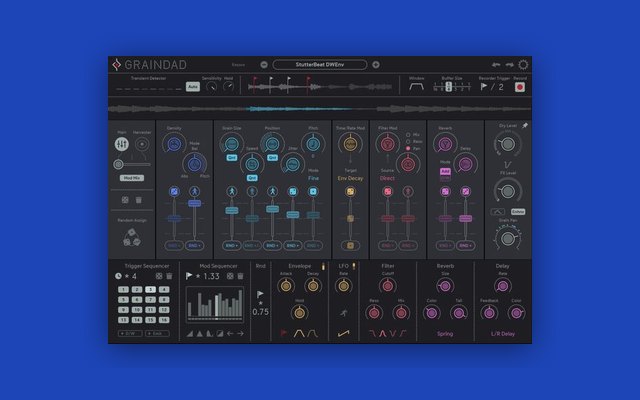Image resolution: width=640 pixels, height=400 pixels.
Task: Toggle the Qnt button under Grain Size
Action: click(232, 158)
